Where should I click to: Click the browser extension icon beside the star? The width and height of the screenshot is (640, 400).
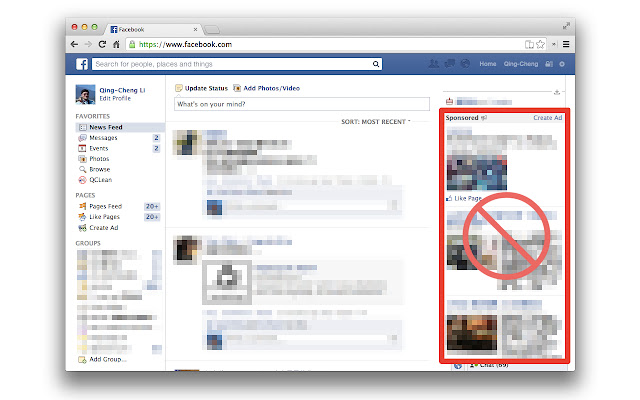tap(554, 44)
